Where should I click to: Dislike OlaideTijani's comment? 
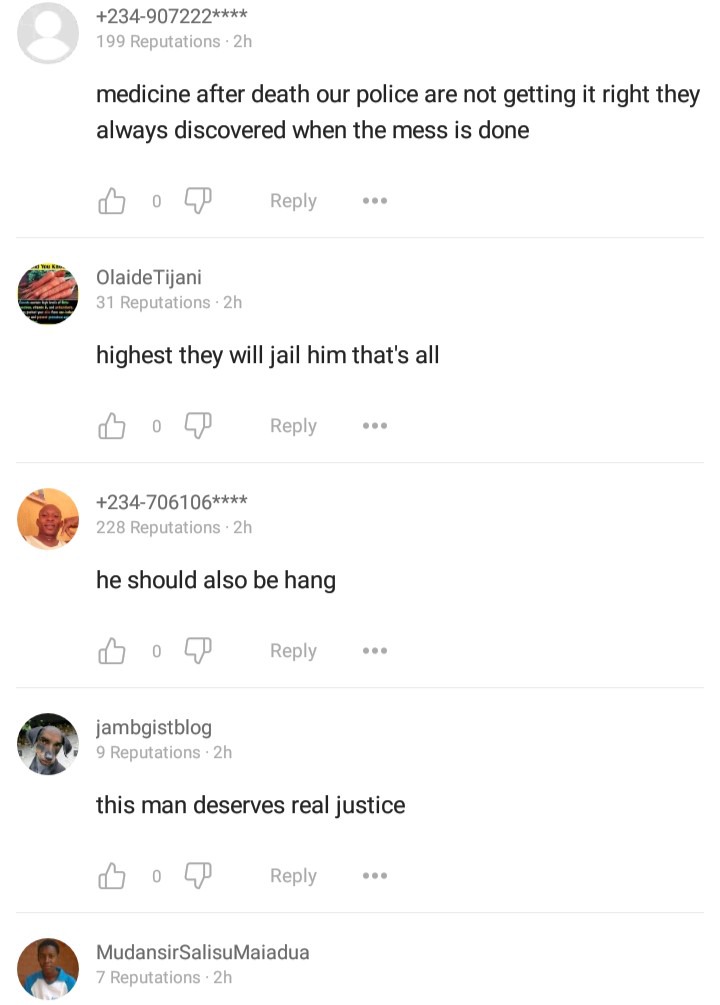click(x=198, y=426)
